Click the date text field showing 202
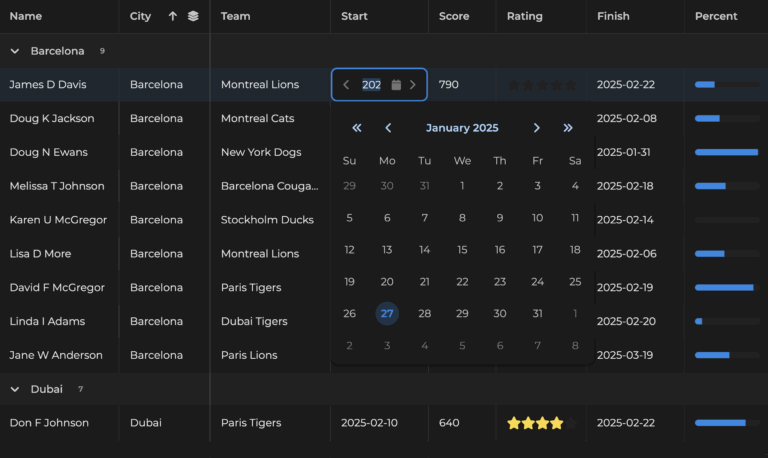768x458 pixels. 371,85
